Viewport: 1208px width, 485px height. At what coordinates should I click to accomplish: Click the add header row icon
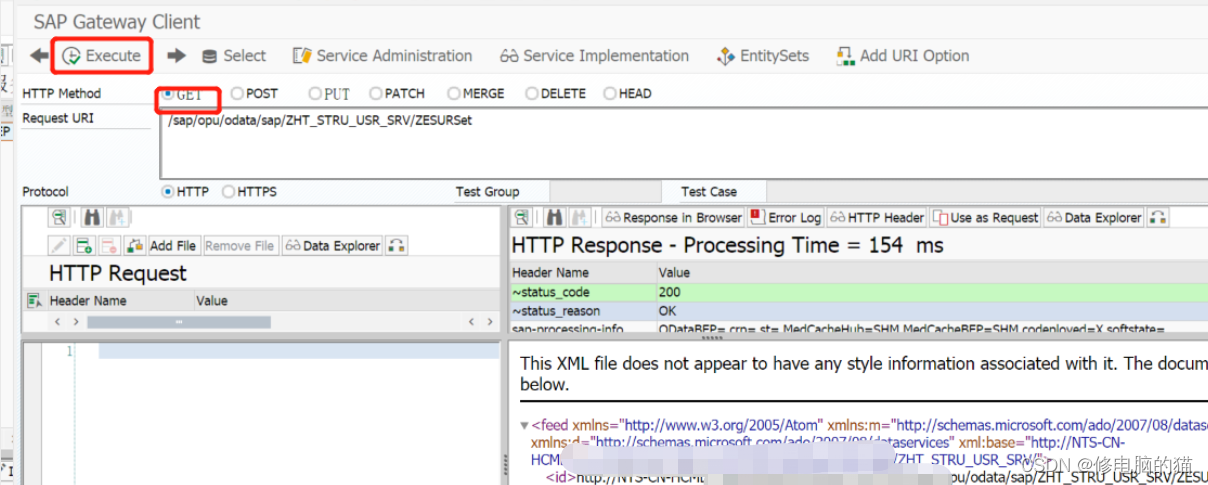click(85, 246)
